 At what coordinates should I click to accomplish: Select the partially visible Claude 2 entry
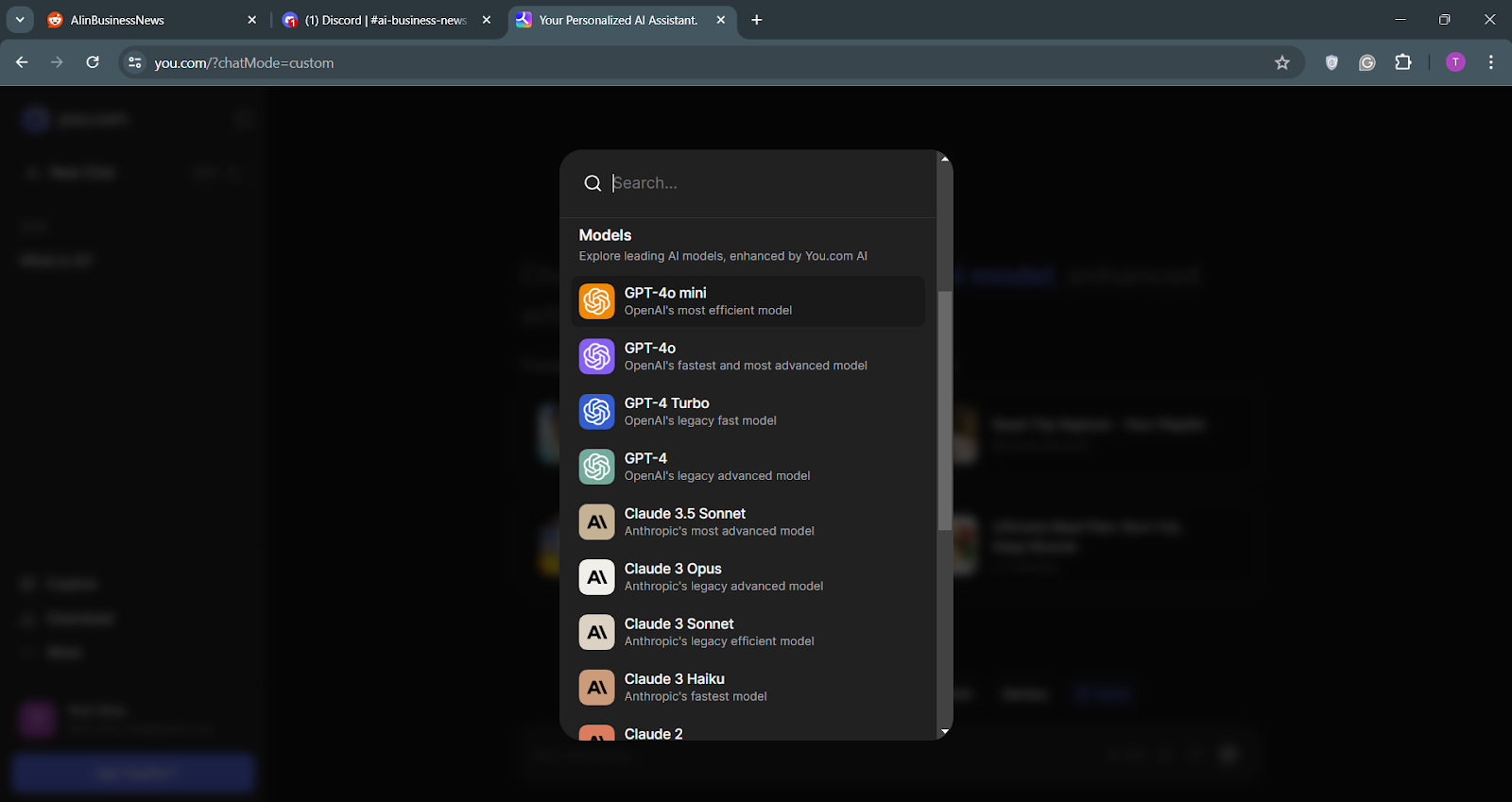(x=747, y=732)
